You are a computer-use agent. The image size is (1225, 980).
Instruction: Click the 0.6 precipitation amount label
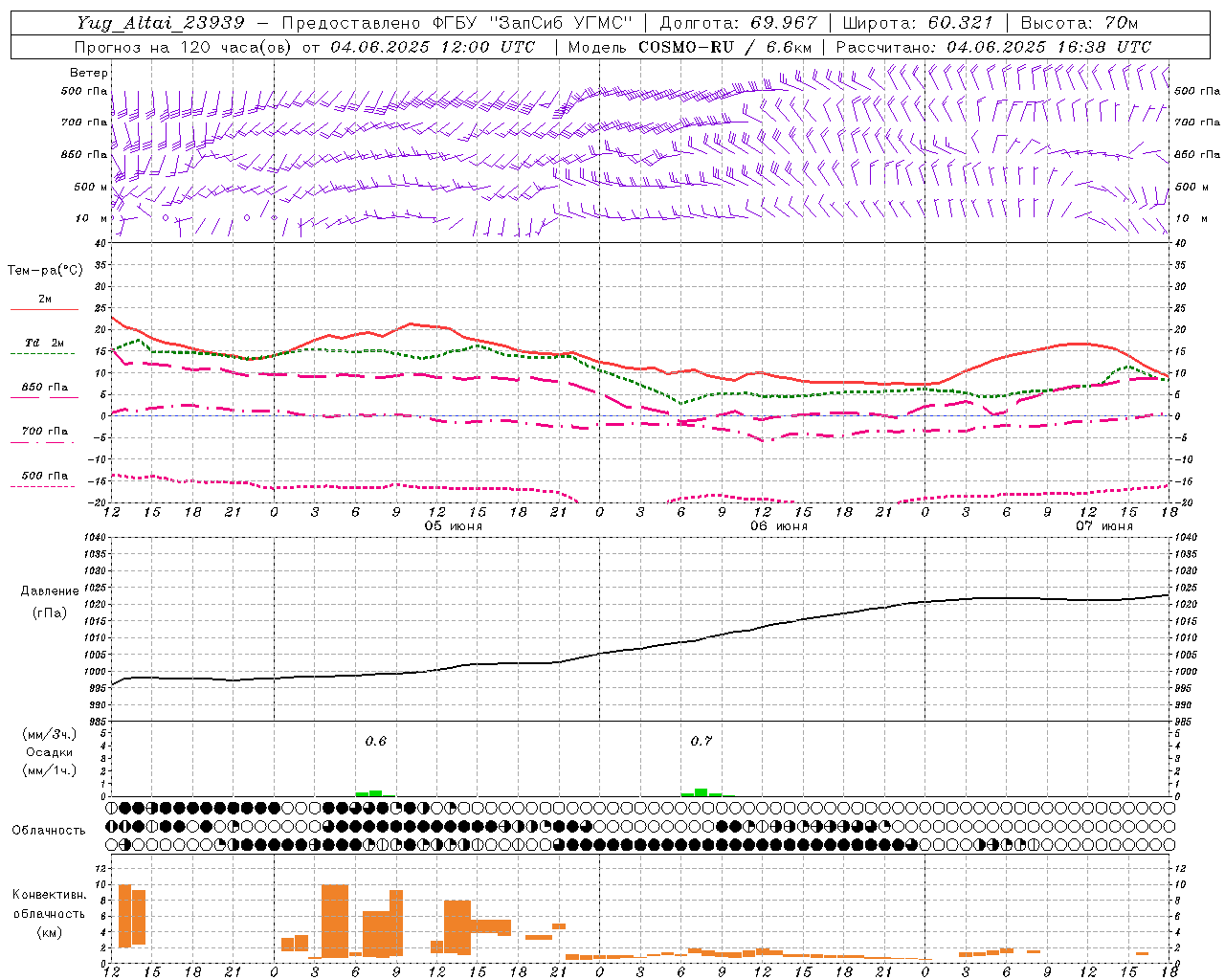tap(376, 741)
